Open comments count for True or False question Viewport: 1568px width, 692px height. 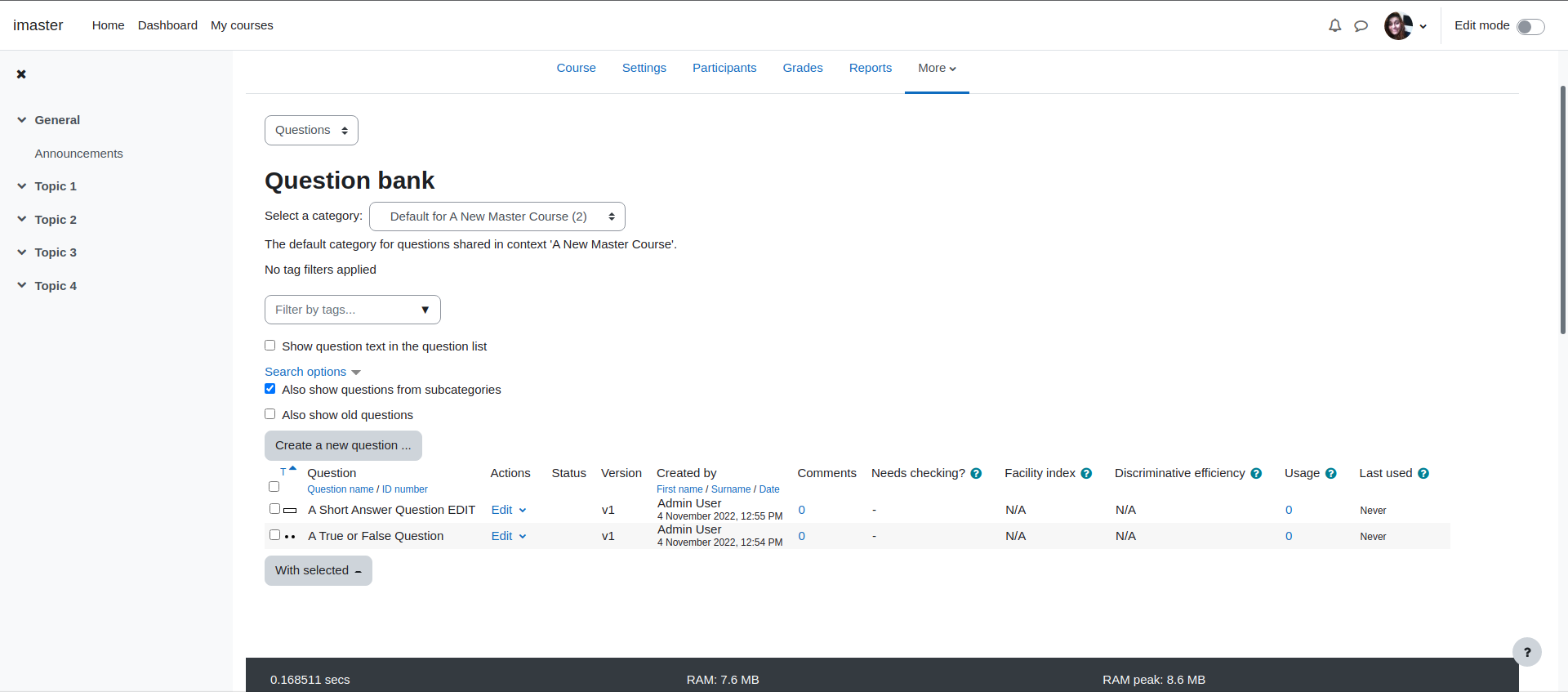[802, 536]
